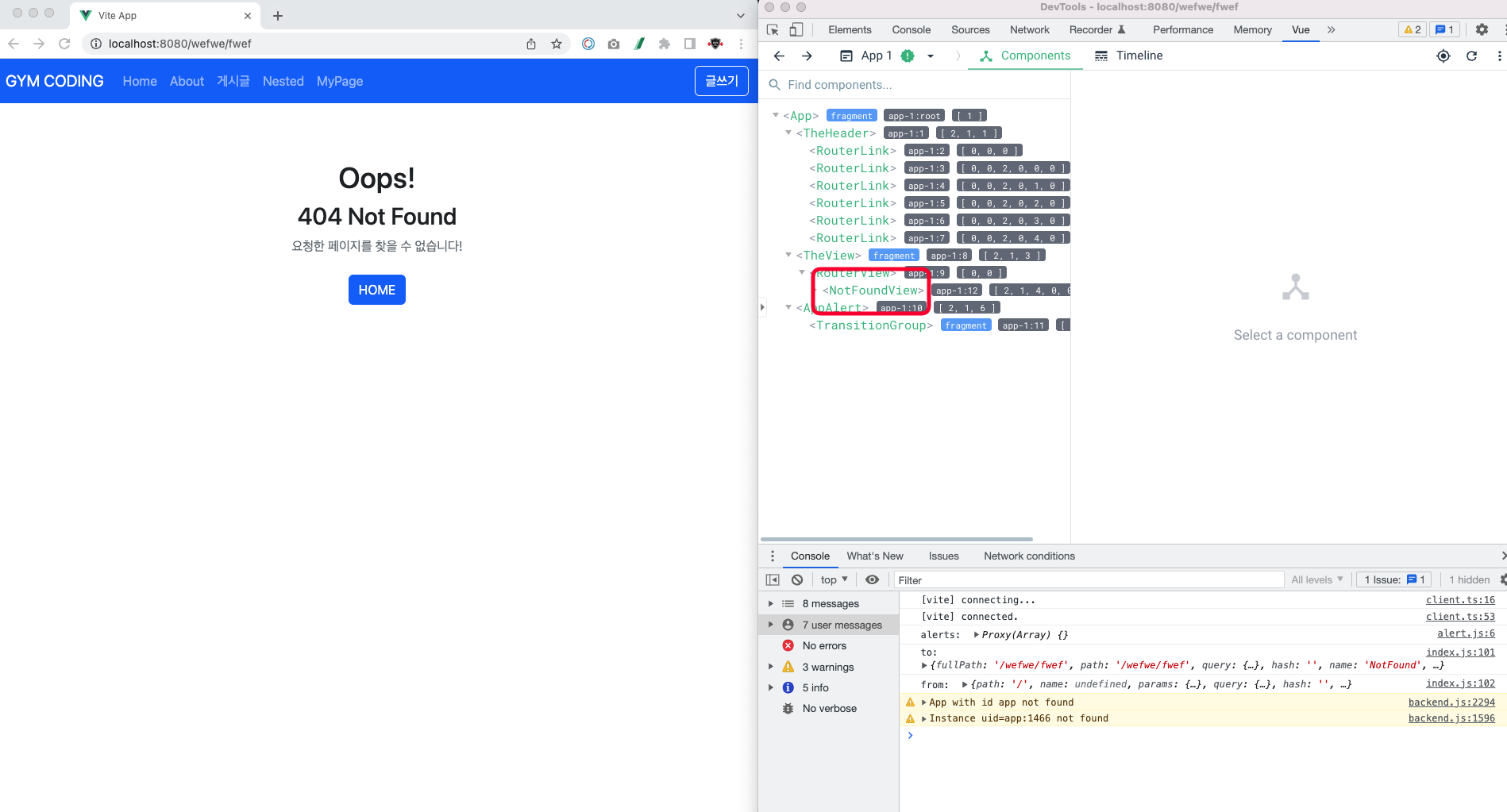This screenshot has width=1507, height=812.
Task: Reload the localhost page
Action: coord(64,44)
